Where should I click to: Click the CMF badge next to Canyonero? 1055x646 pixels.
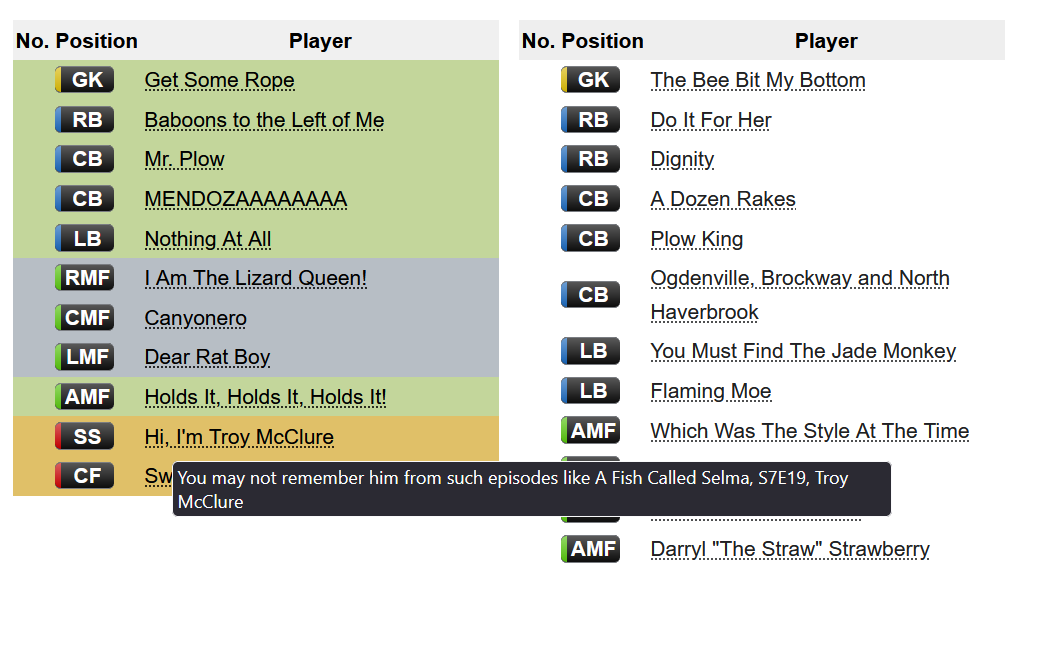(x=85, y=318)
